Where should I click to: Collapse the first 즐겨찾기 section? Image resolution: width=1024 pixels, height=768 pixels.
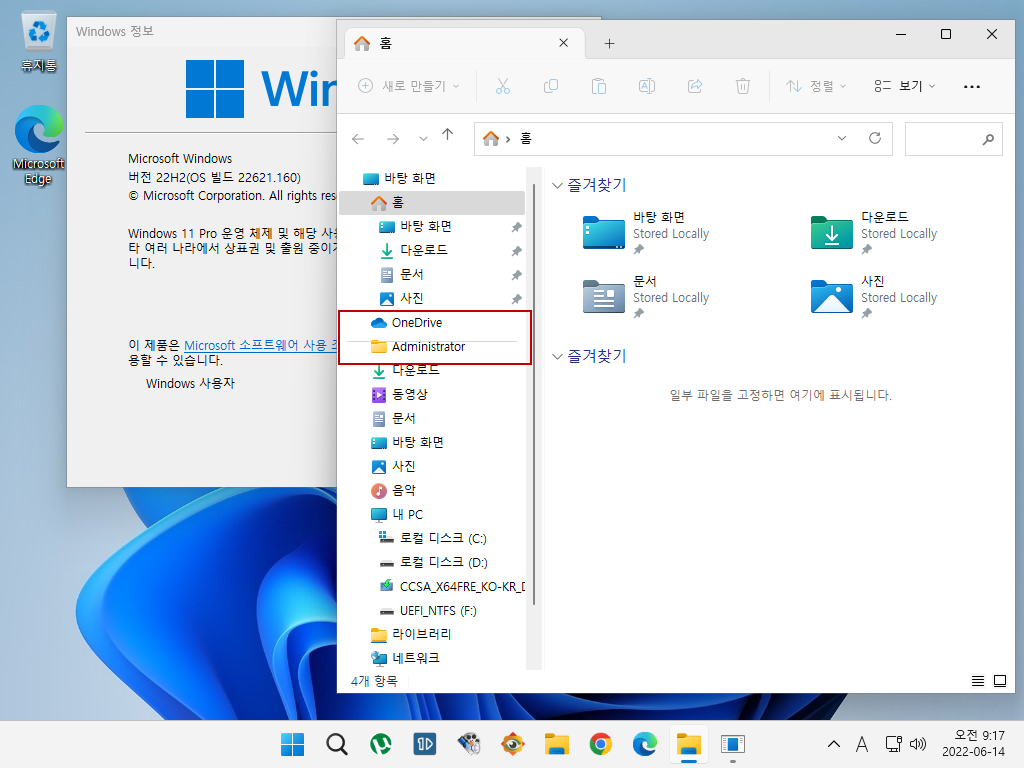[x=557, y=185]
